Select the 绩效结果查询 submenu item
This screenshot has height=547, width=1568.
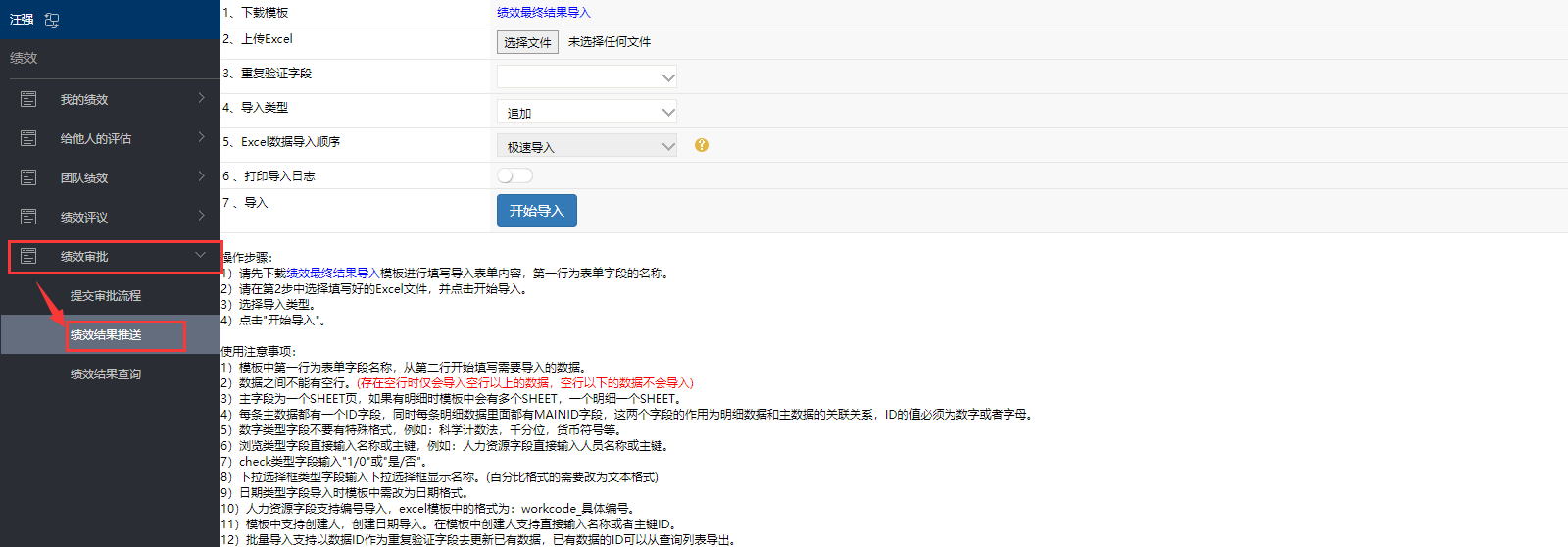(x=106, y=373)
